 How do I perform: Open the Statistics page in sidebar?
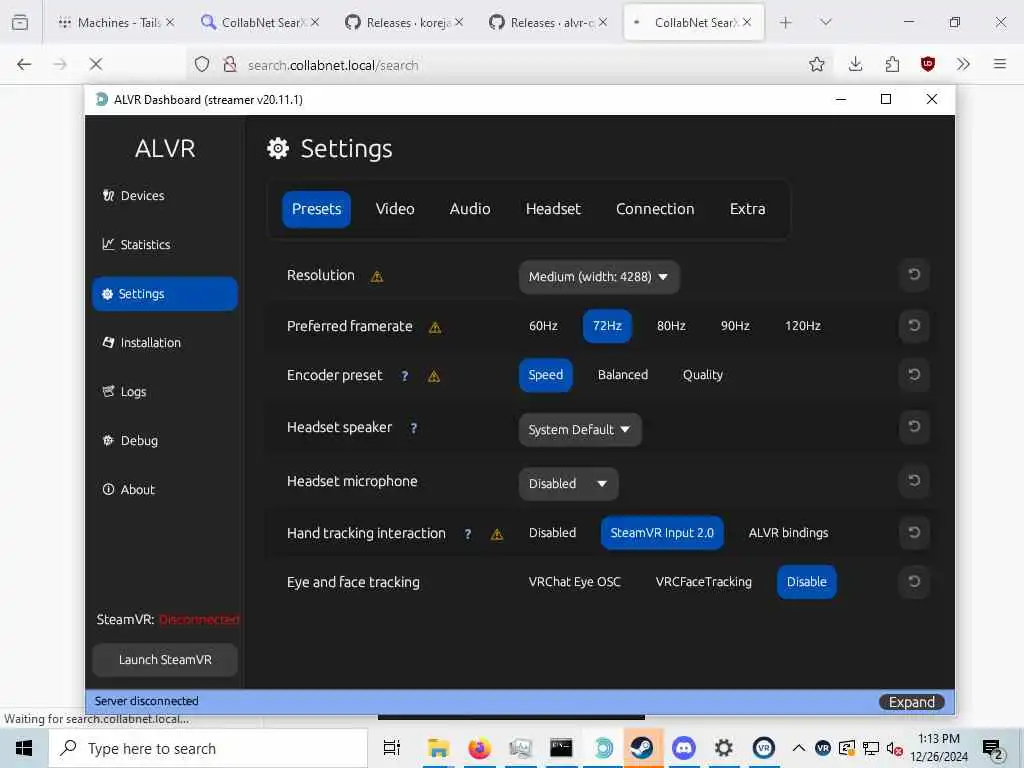(165, 245)
